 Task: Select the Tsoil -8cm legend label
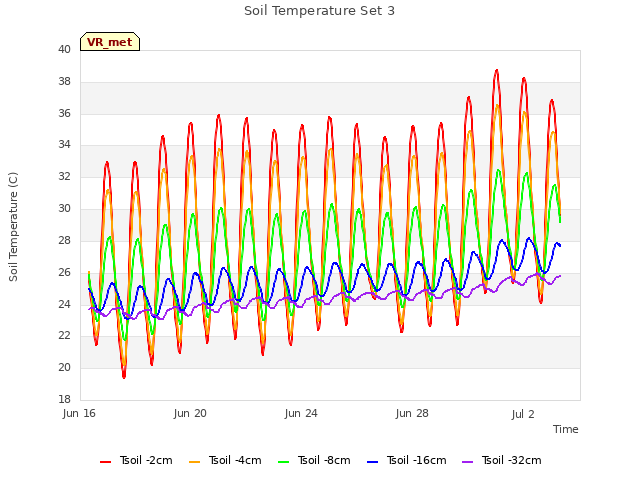click(x=324, y=460)
